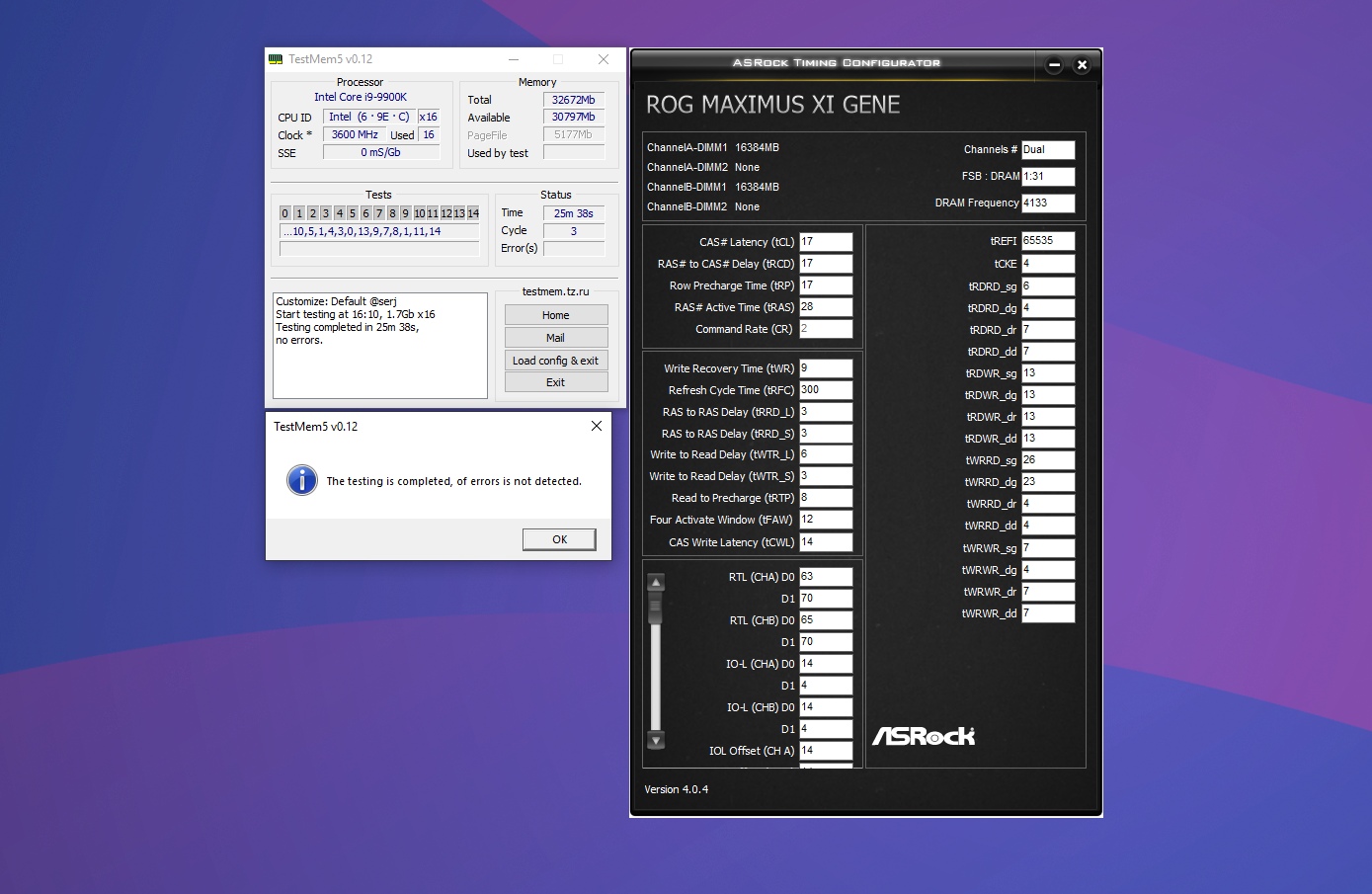Click the tWRRD_dg field showing 23
Image resolution: width=1372 pixels, height=894 pixels.
(1048, 482)
